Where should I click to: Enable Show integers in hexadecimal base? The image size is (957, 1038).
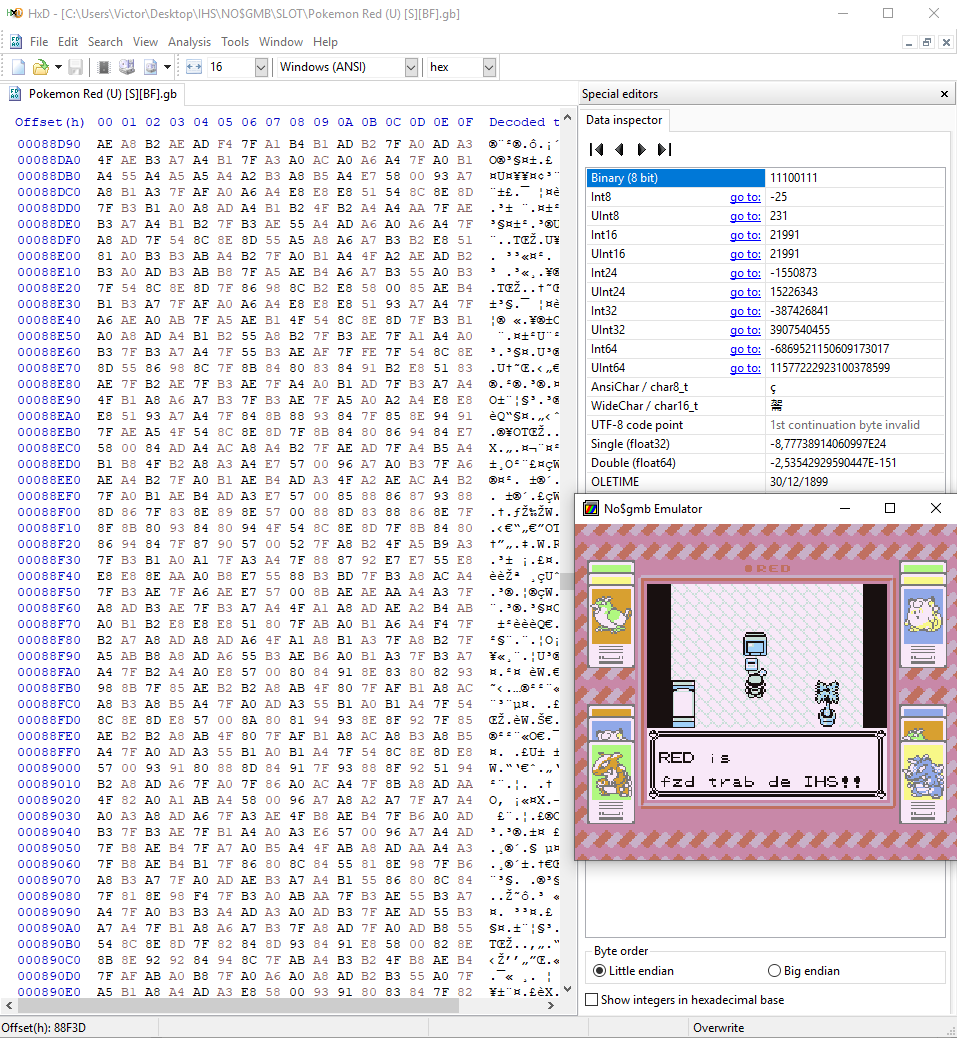point(685,1000)
